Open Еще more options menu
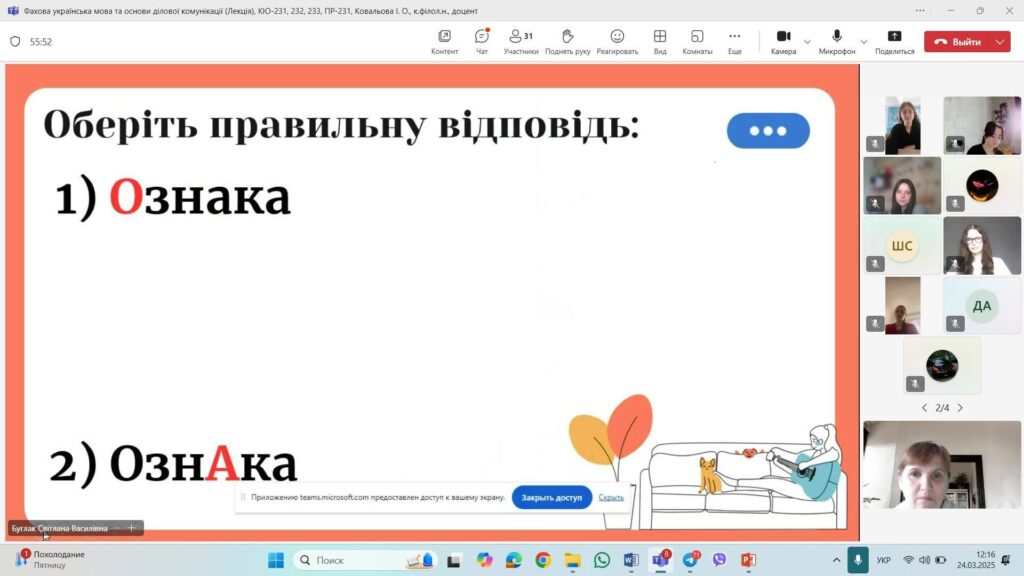 tap(735, 41)
